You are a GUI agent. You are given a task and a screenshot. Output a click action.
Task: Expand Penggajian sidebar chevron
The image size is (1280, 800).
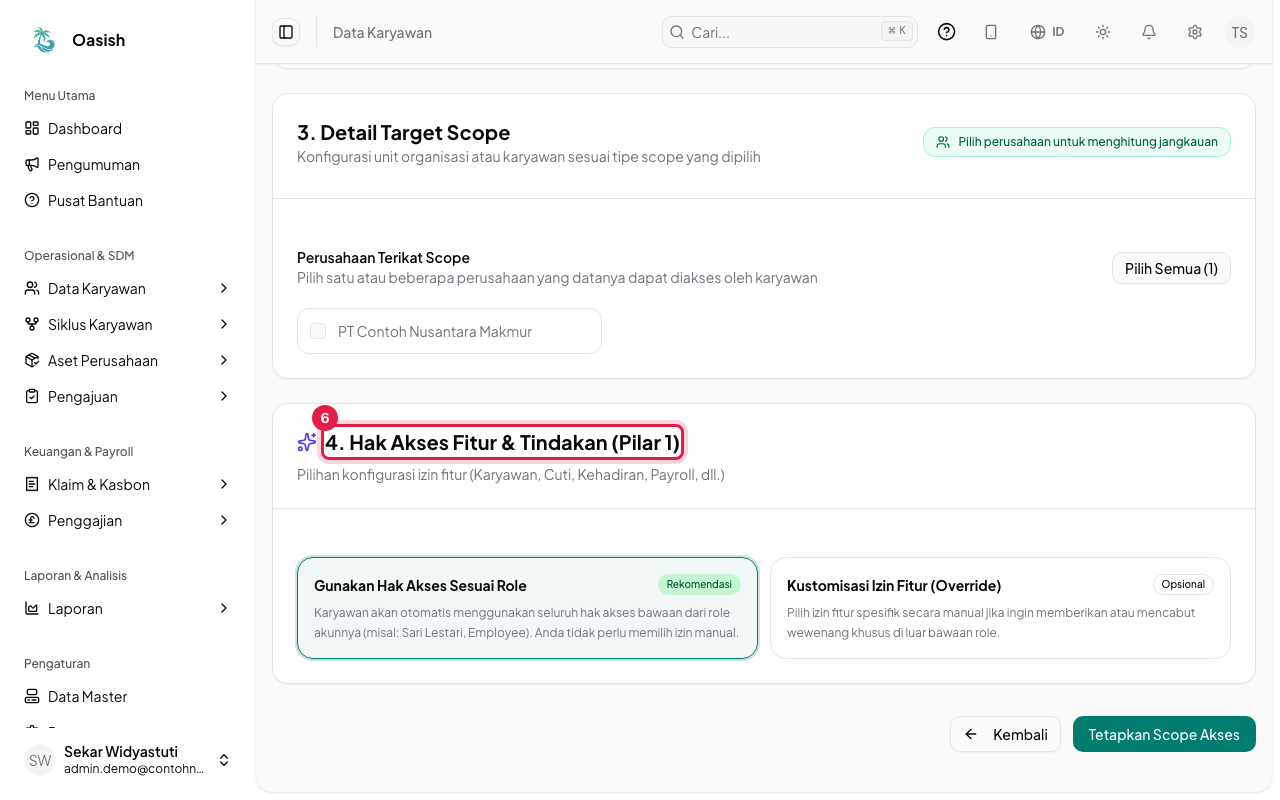224,520
